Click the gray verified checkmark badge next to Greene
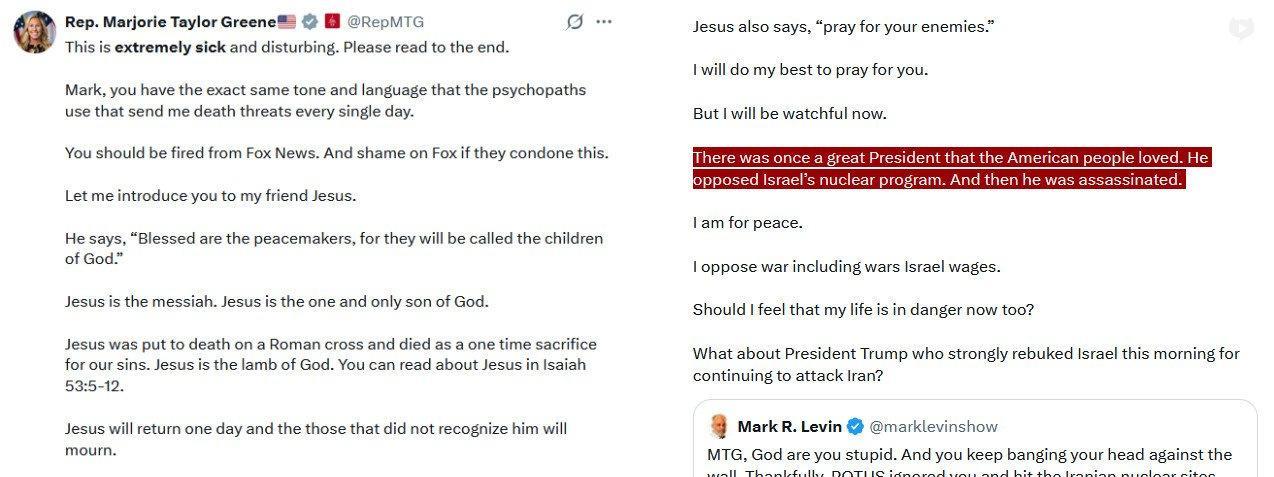Image resolution: width=1274 pixels, height=477 pixels. (310, 22)
